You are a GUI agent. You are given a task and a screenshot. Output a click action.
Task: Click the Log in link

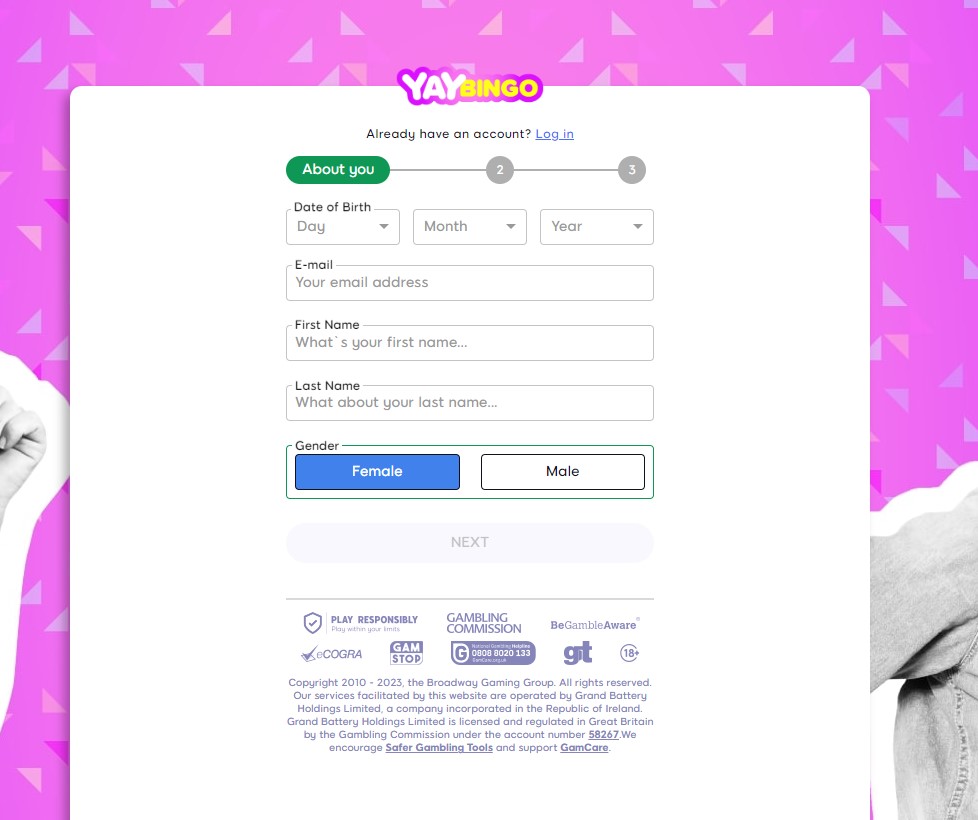pos(554,134)
